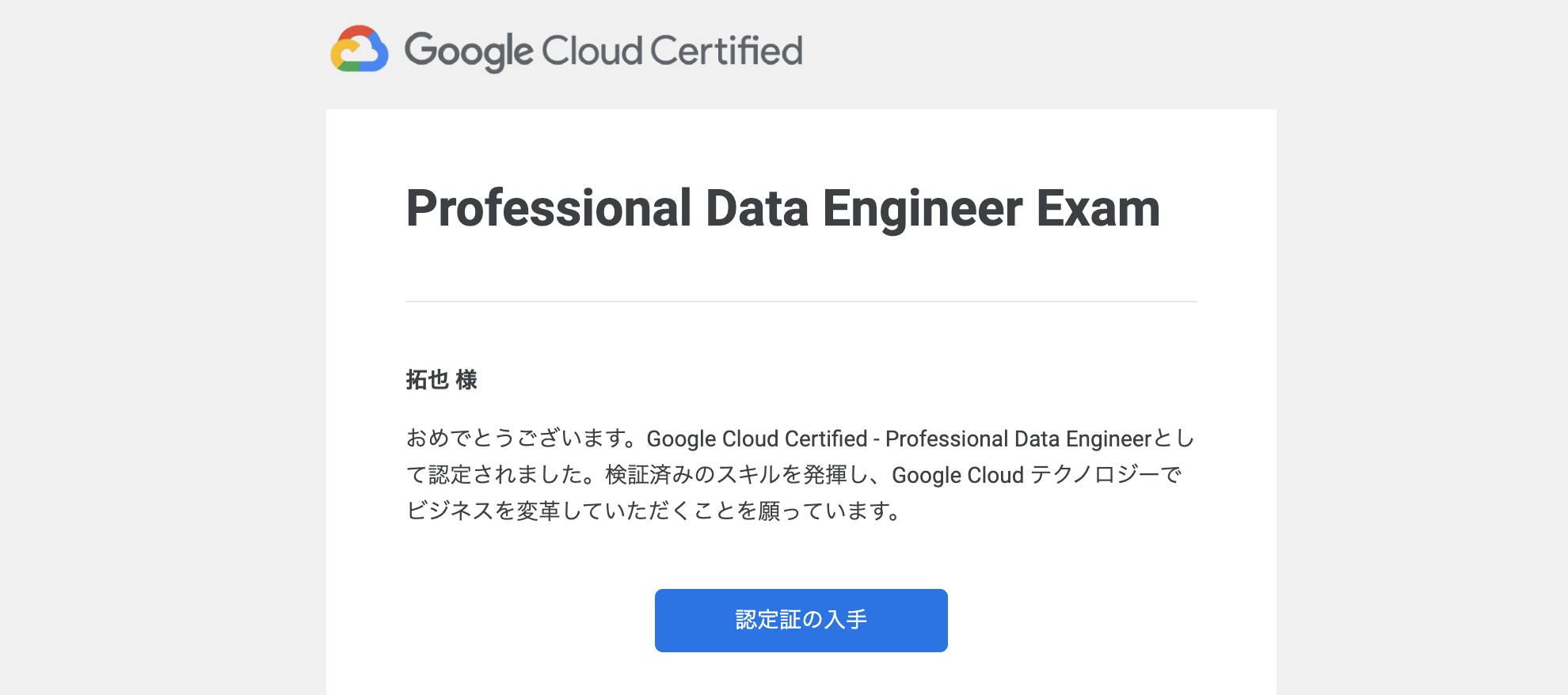Click the greeting 拓也 様
Viewport: 1568px width, 695px height.
[x=441, y=380]
